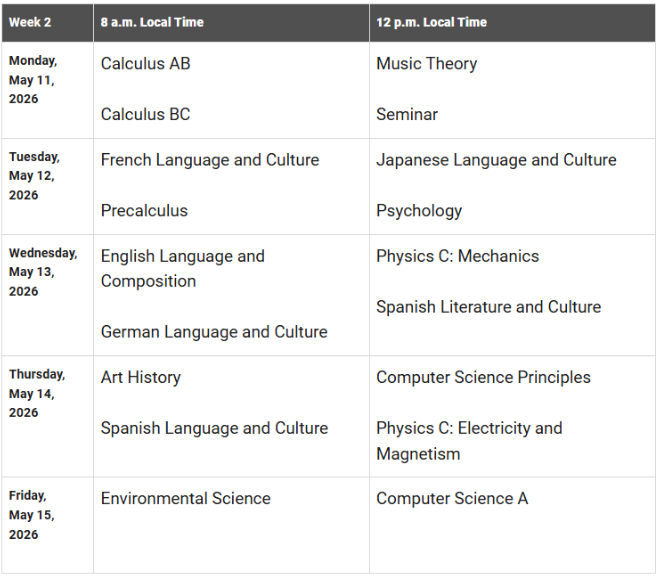
Task: Select the Precalculus exam entry
Action: click(x=144, y=211)
